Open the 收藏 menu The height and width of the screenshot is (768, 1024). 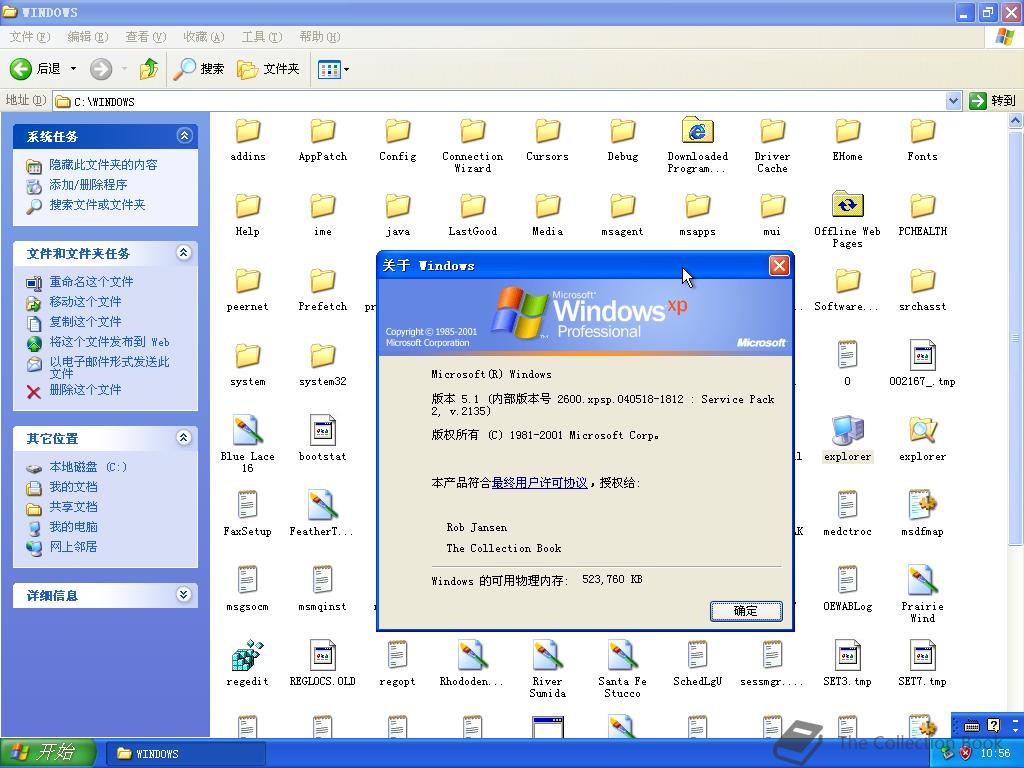pos(204,37)
